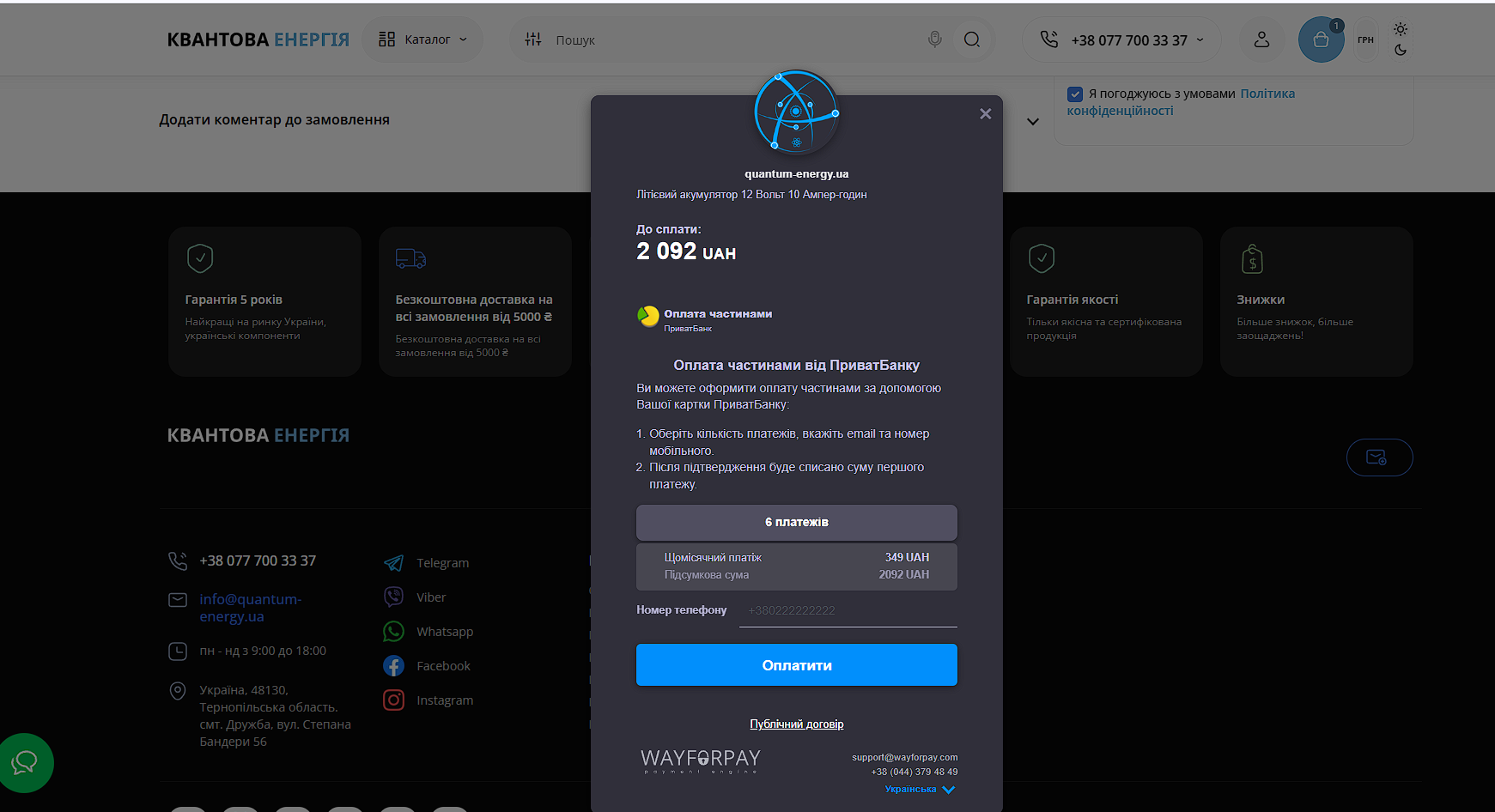
Task: Click WayForPay phone +38 (044) 379 48 49
Action: click(x=915, y=772)
